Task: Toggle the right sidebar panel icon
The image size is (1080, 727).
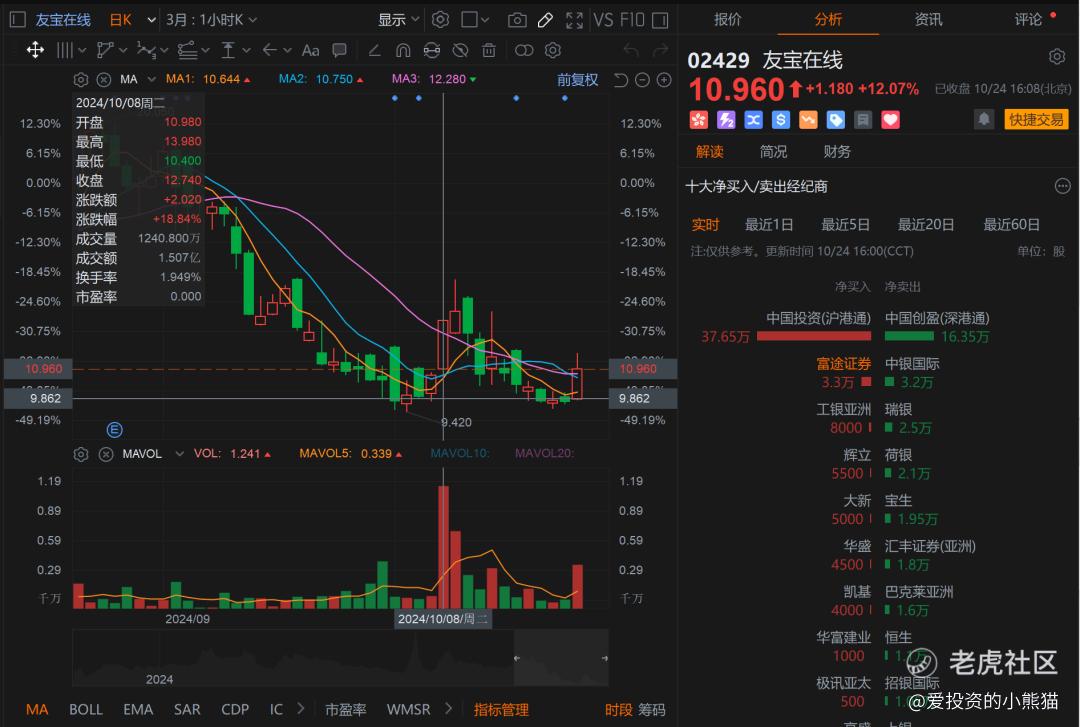Action: click(x=660, y=20)
